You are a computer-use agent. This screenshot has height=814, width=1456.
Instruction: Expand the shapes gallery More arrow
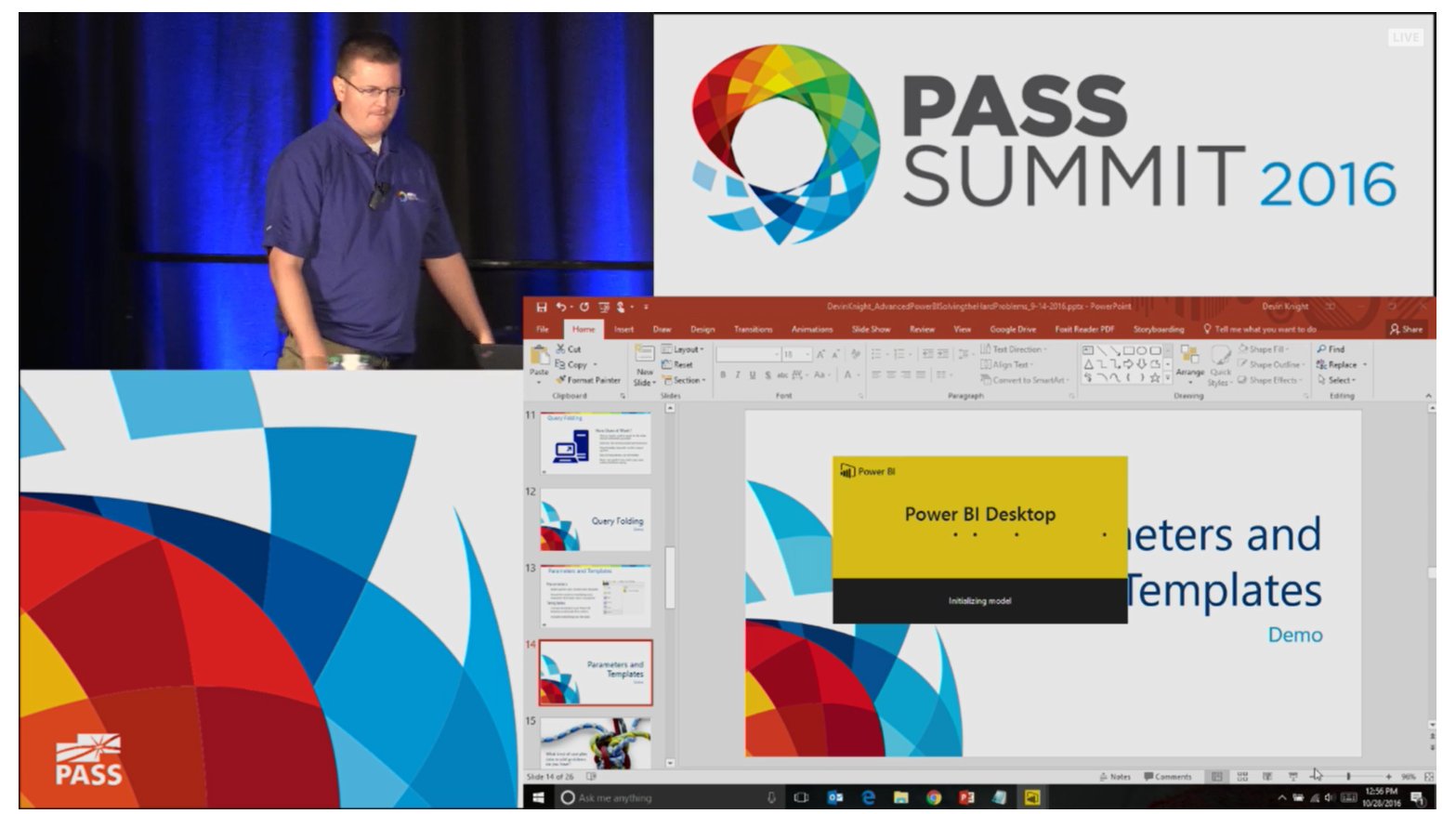(1167, 378)
